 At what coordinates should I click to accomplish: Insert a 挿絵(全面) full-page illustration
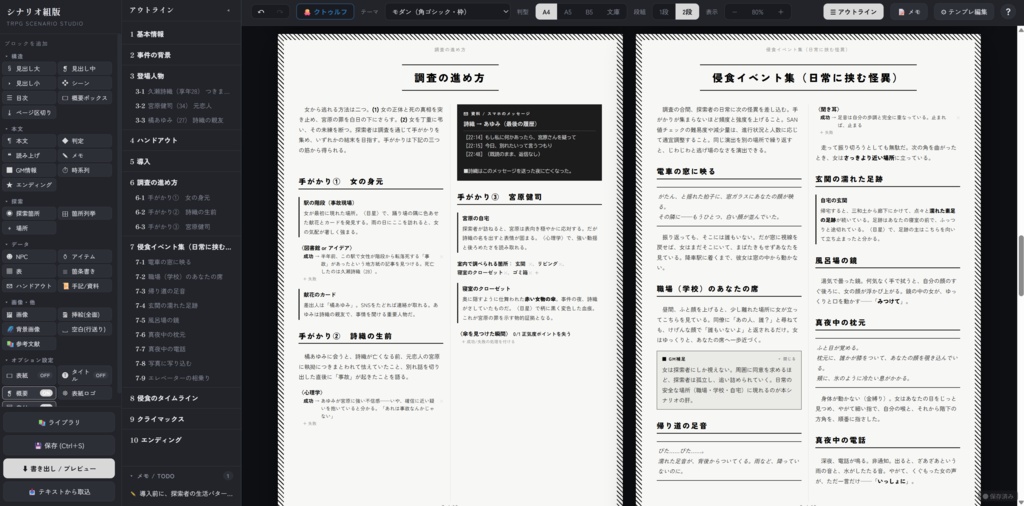[85, 315]
